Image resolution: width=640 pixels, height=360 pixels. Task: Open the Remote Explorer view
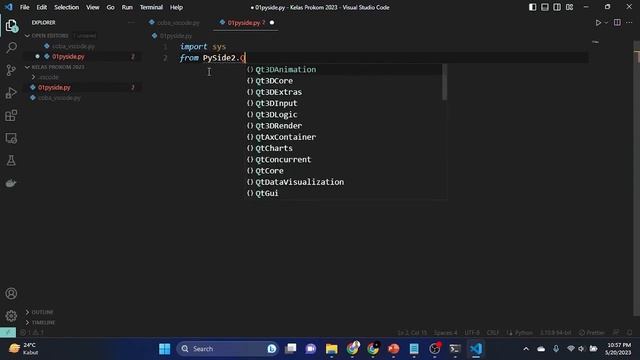pos(11,138)
